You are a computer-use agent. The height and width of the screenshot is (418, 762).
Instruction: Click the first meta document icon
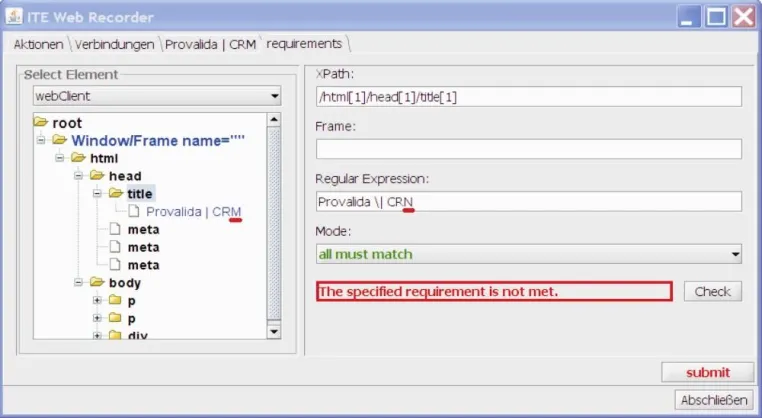(x=115, y=229)
